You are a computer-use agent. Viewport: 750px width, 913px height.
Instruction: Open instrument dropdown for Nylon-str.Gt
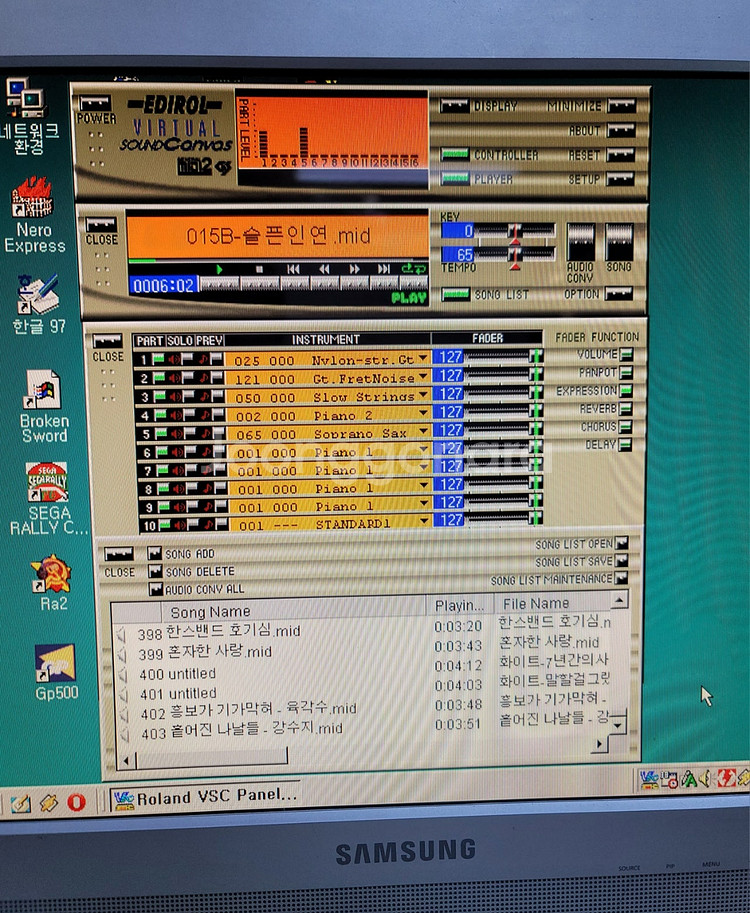tap(423, 358)
